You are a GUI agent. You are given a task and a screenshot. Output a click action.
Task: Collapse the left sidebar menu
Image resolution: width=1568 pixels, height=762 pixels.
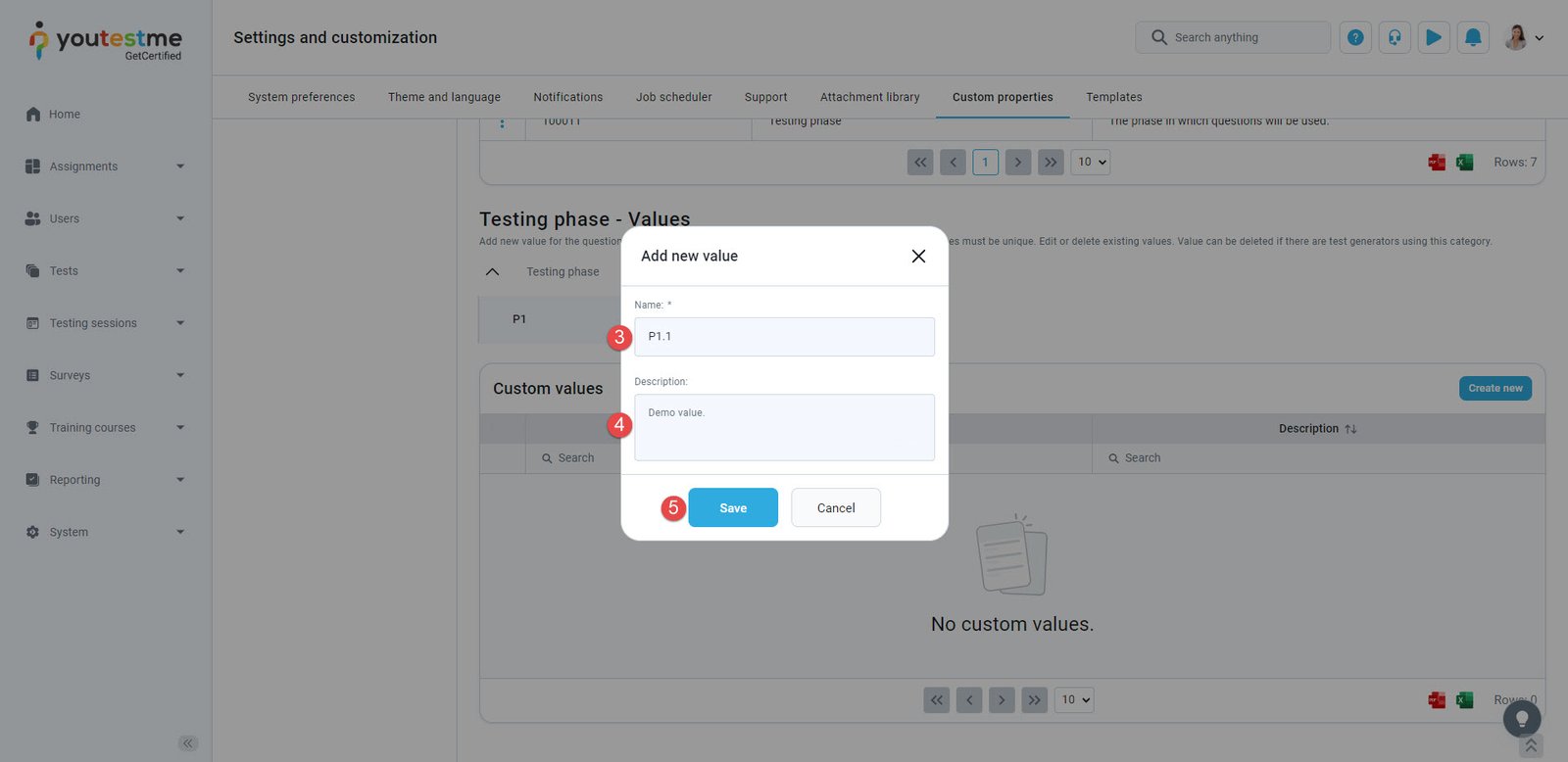click(x=188, y=743)
